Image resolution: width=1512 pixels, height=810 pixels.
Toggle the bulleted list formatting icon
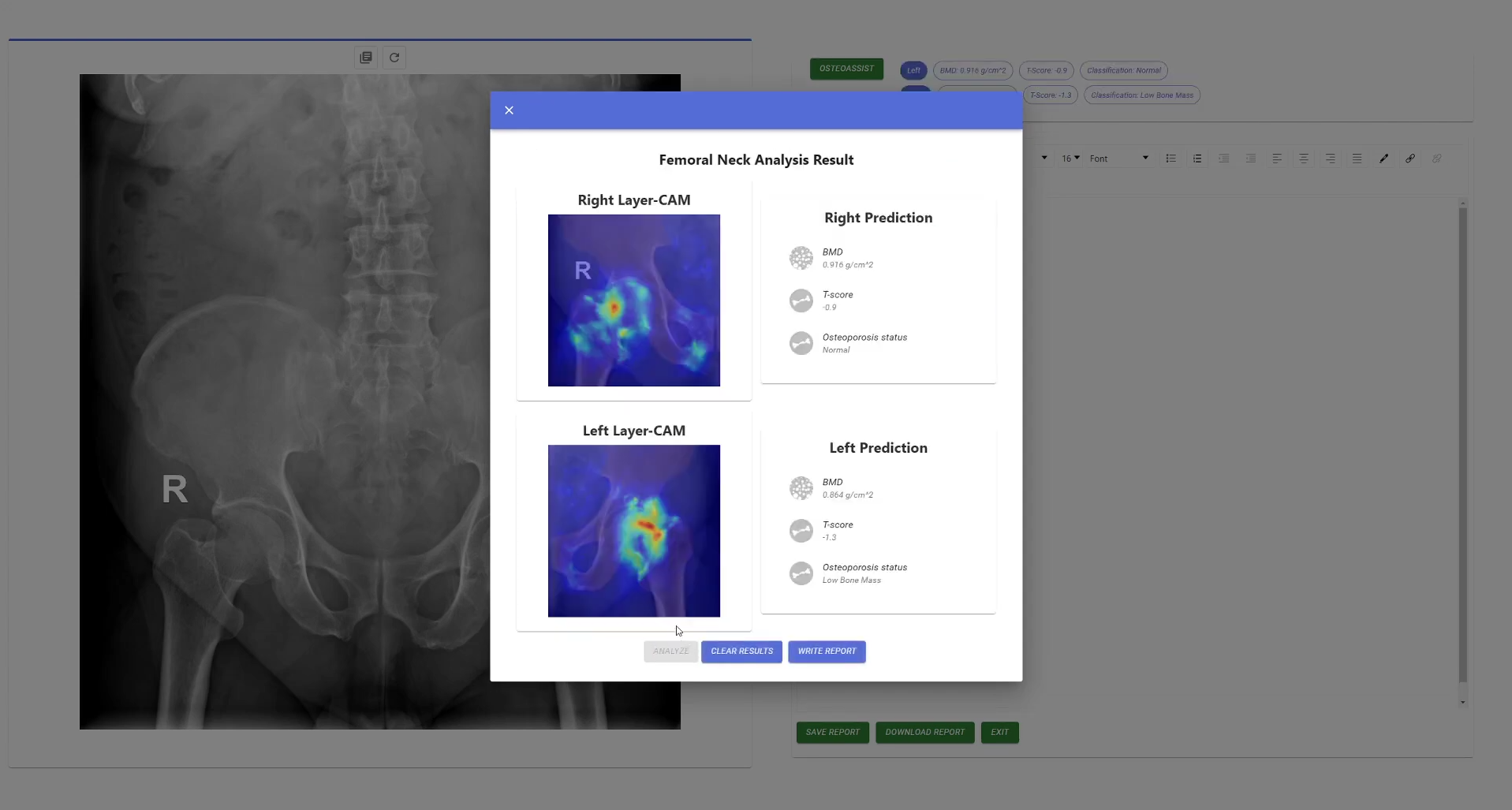coord(1171,158)
